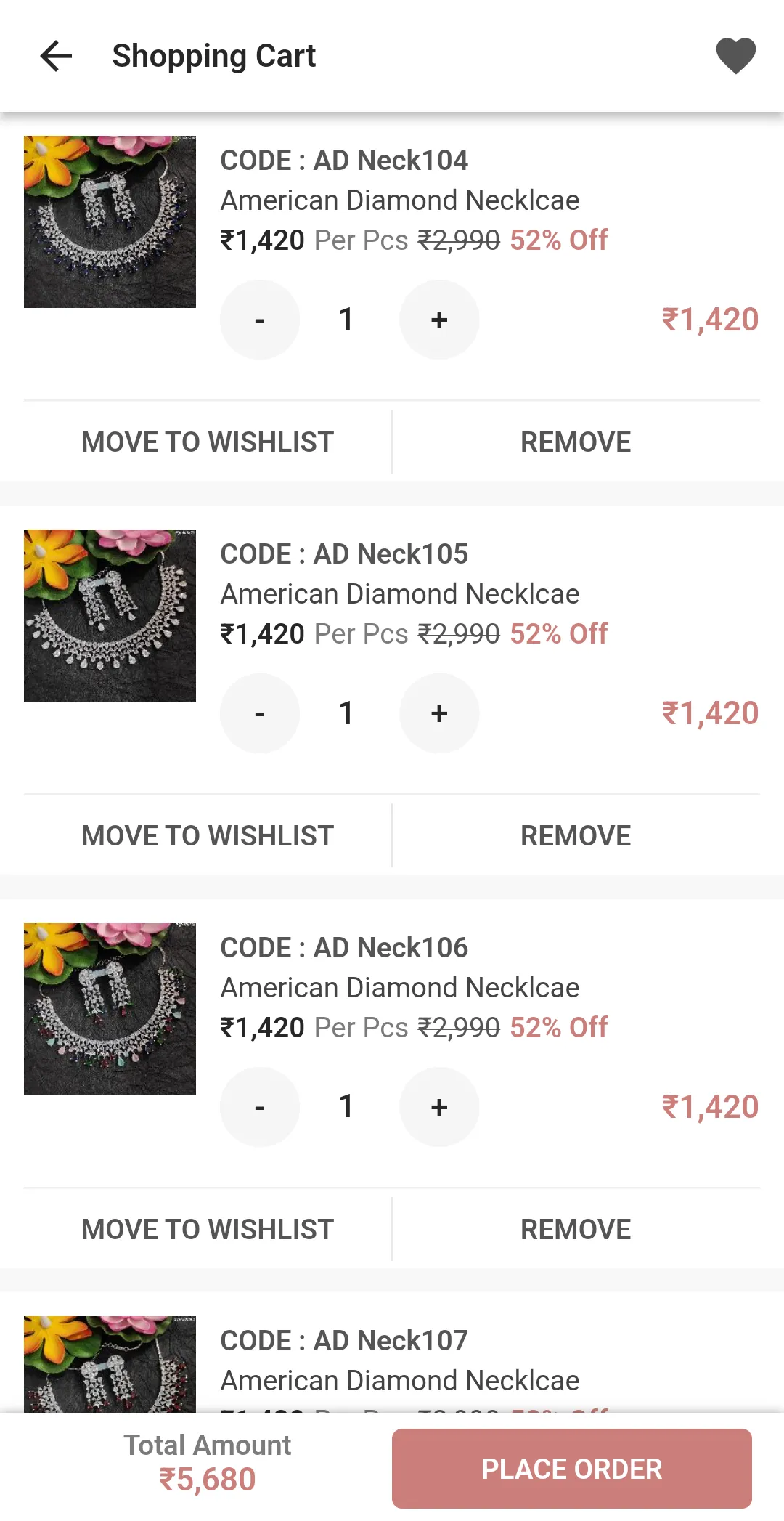Image resolution: width=784 pixels, height=1521 pixels.
Task: Increase quantity of AD Neck106
Action: 439,1107
